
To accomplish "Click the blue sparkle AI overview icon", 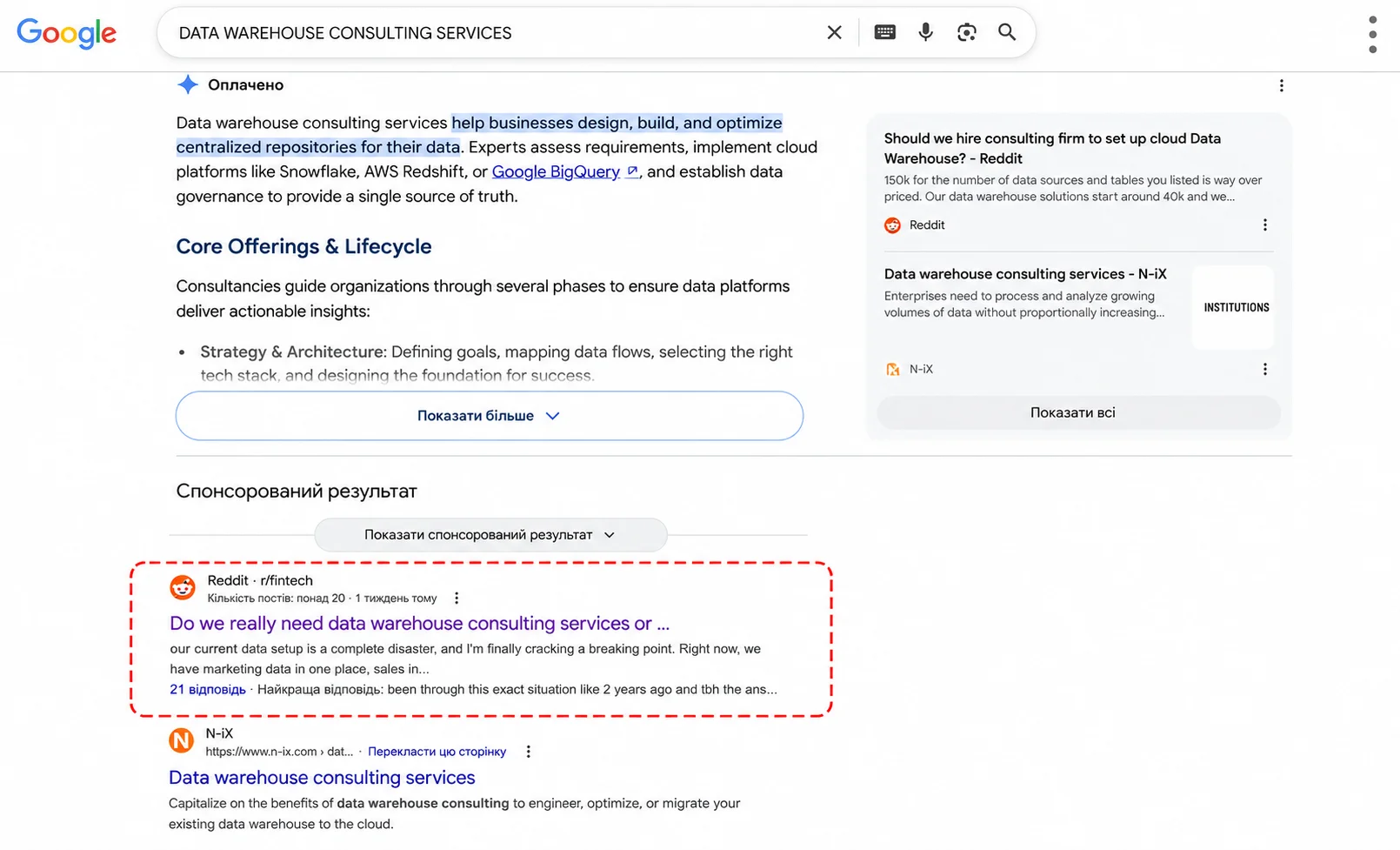I will (x=188, y=84).
